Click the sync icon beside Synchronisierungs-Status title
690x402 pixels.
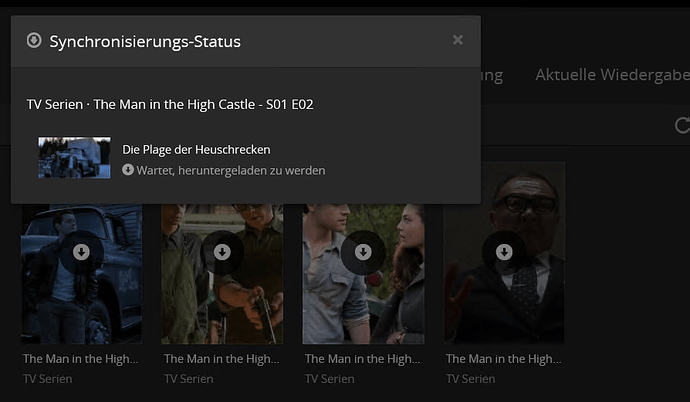point(34,40)
